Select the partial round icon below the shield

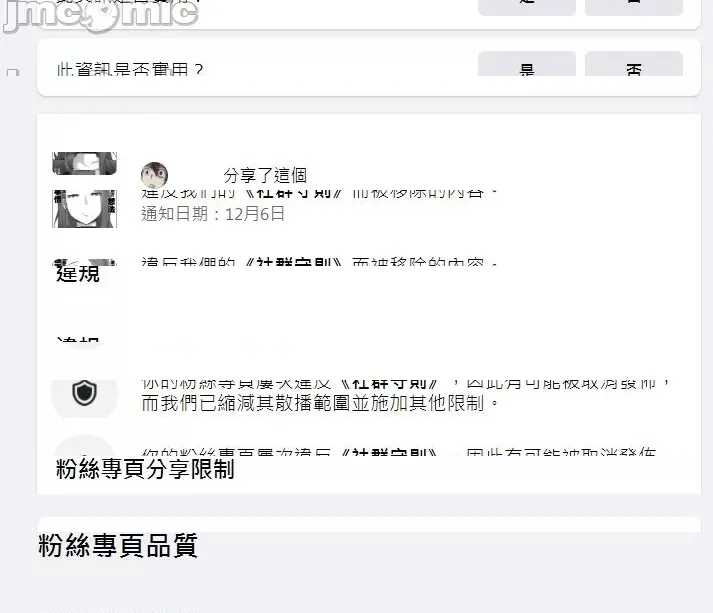click(x=85, y=445)
